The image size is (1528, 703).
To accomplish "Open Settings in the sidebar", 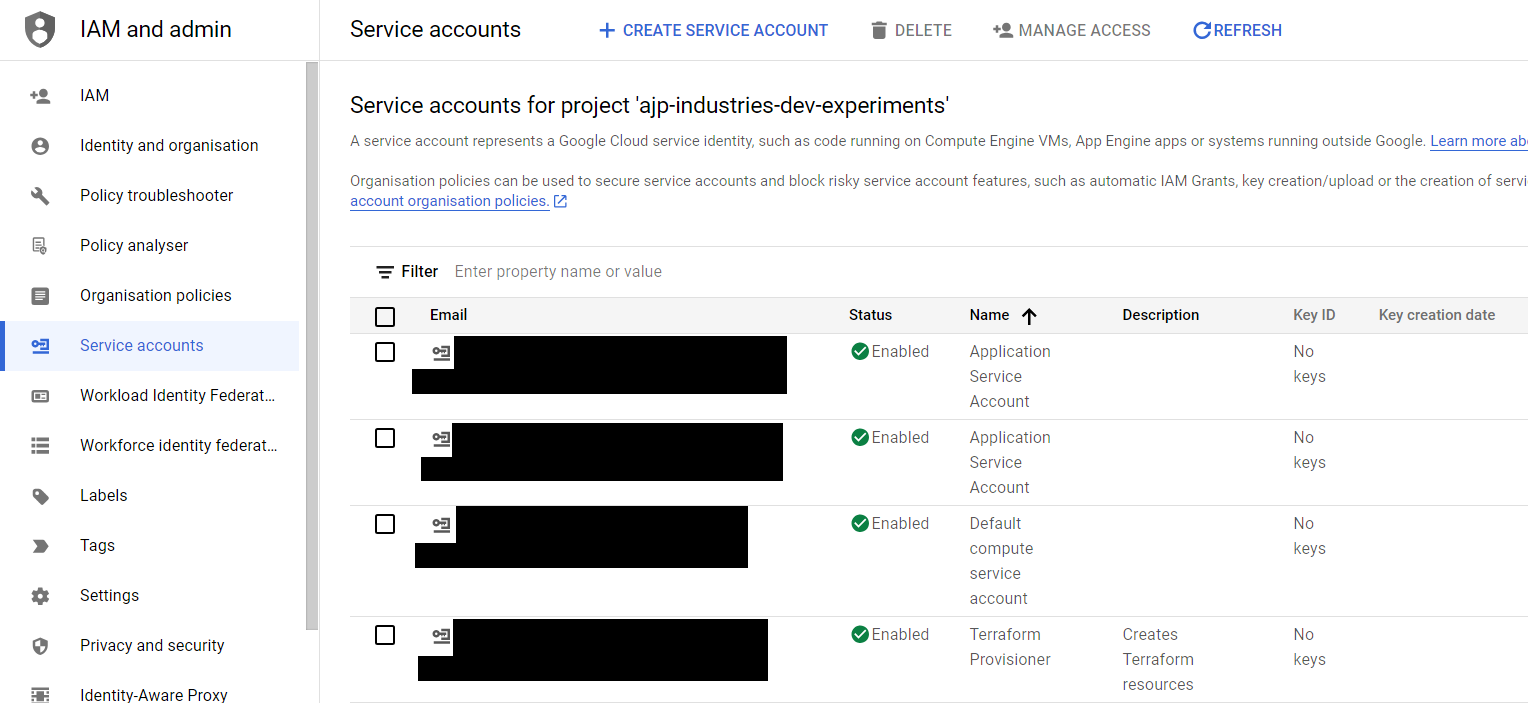I will pyautogui.click(x=150, y=596).
